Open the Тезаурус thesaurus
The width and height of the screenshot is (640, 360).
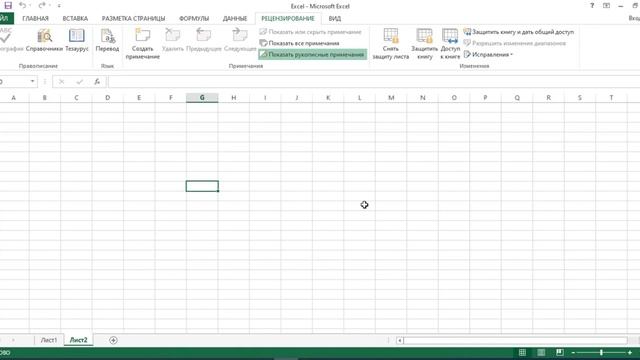(77, 40)
